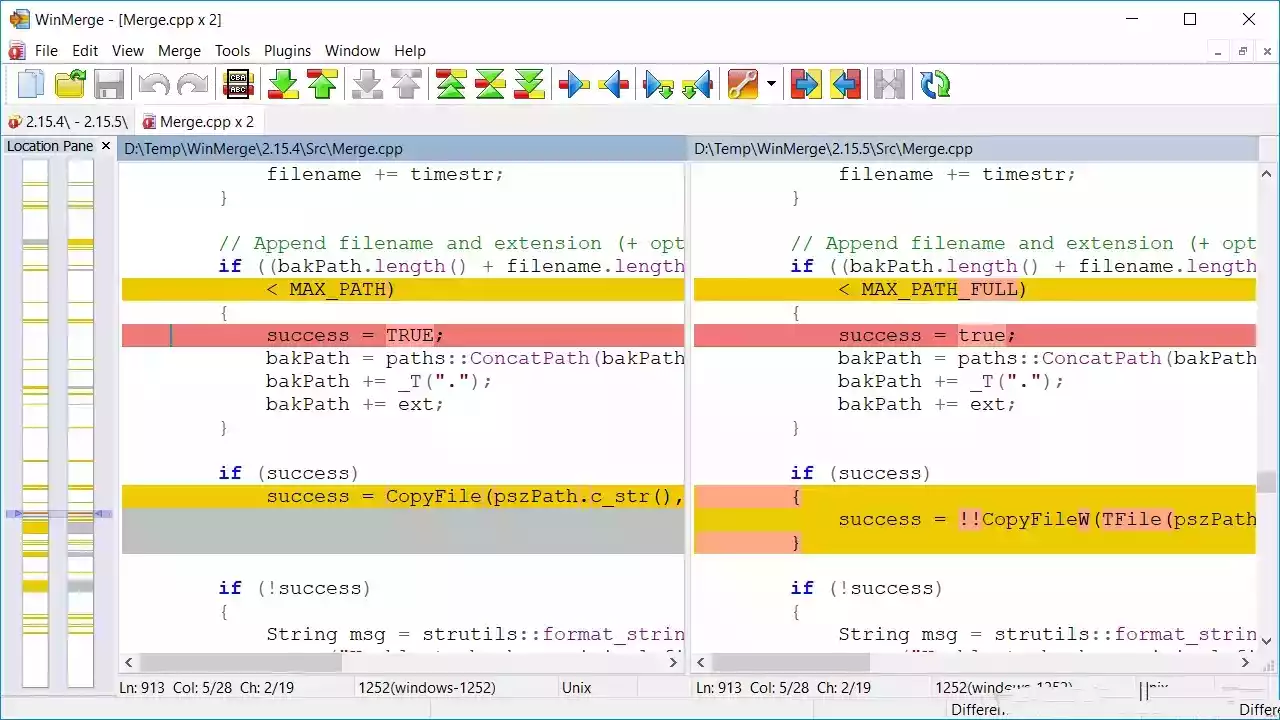This screenshot has width=1280, height=720.
Task: Copy all differences to the left
Action: 845,84
